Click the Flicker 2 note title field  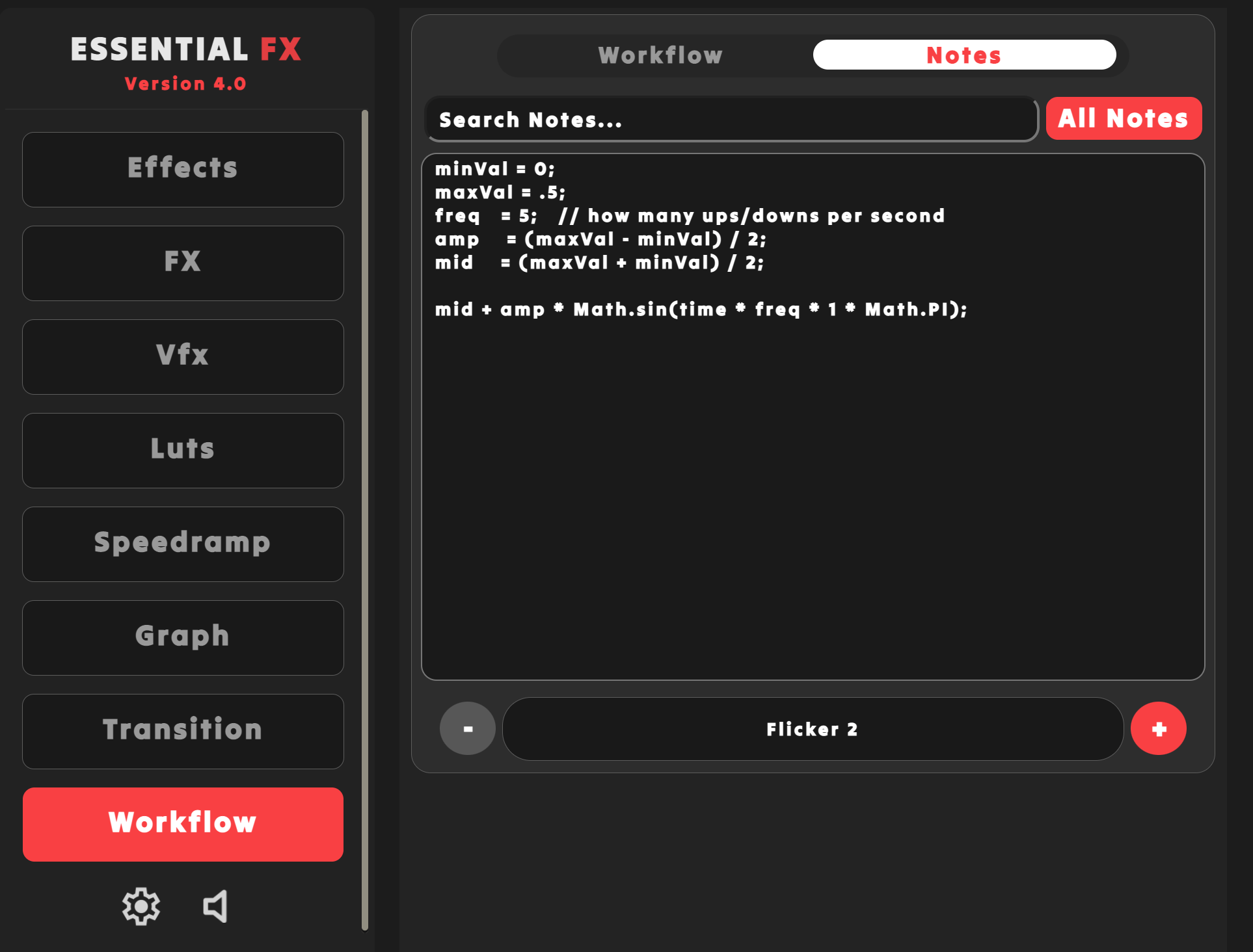[812, 729]
